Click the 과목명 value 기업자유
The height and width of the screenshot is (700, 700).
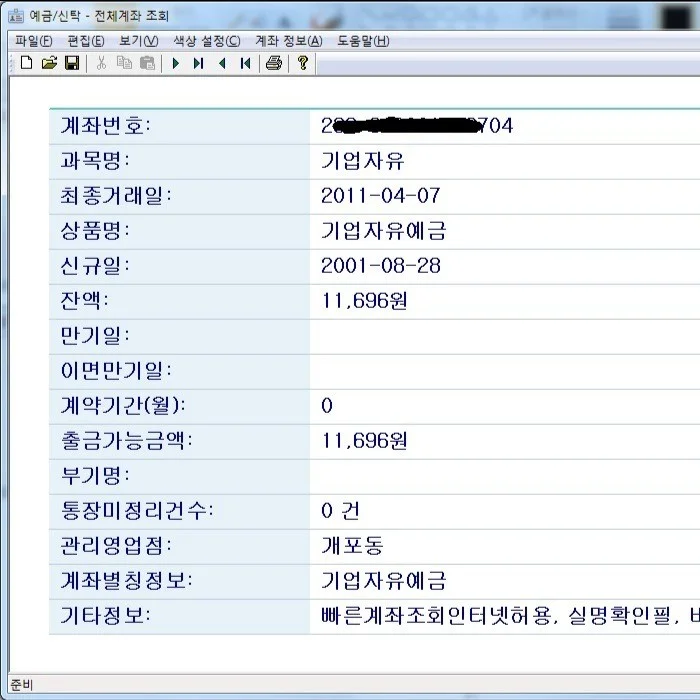coord(362,161)
